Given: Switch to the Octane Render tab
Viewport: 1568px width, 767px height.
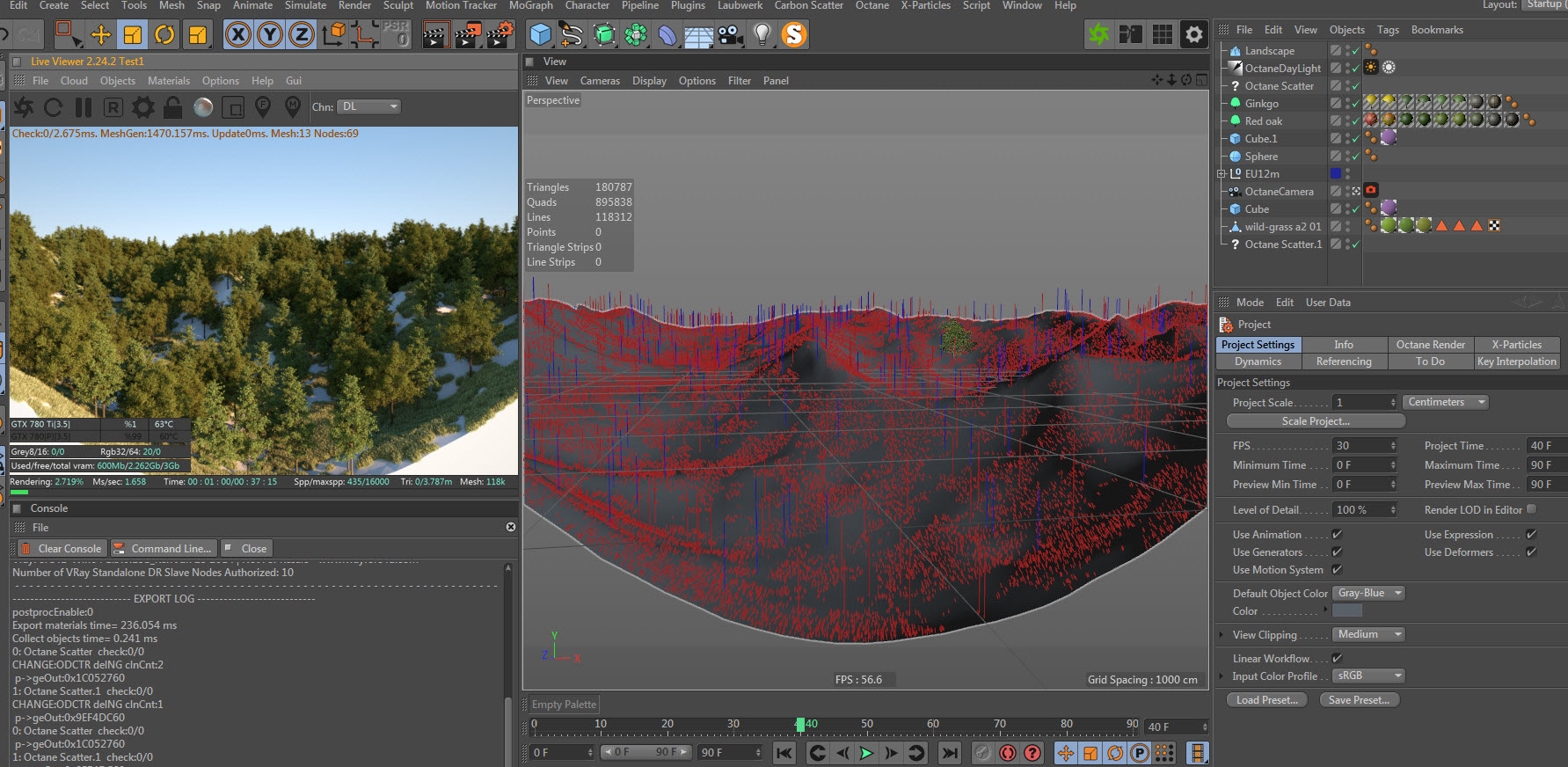Looking at the screenshot, I should tap(1430, 345).
